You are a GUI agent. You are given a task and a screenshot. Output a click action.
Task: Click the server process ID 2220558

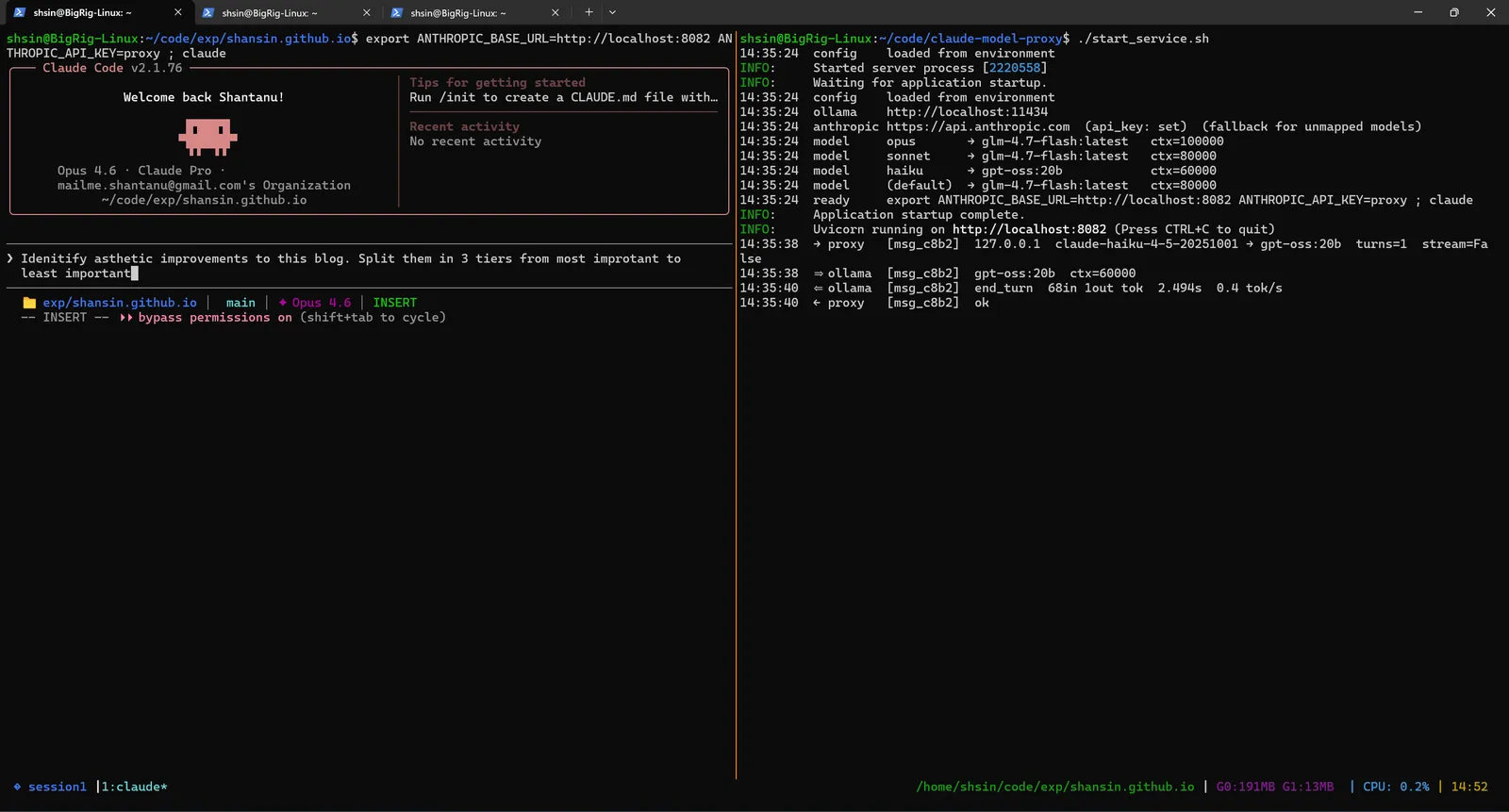point(1015,68)
